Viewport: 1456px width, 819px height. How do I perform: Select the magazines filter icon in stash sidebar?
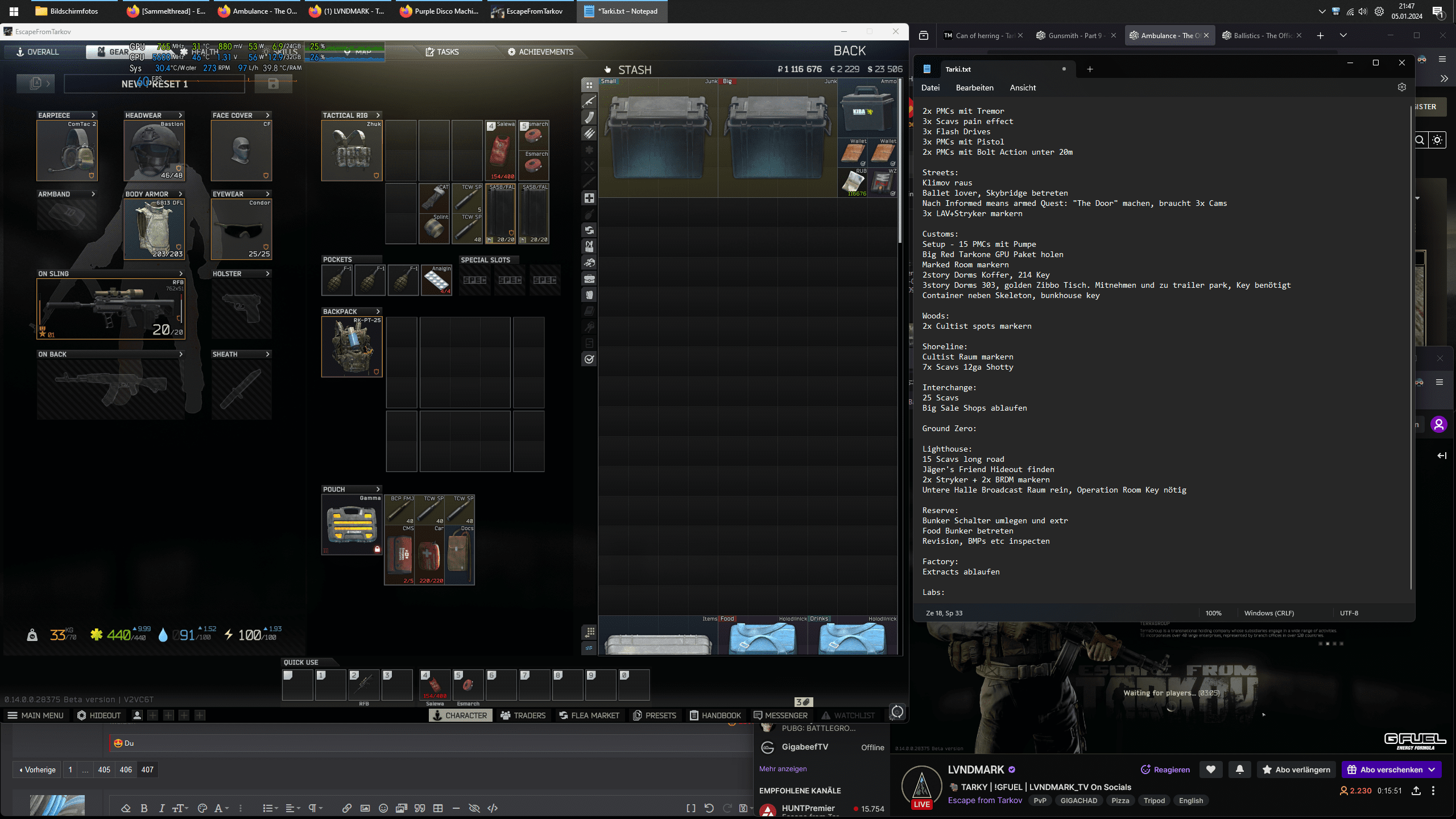pyautogui.click(x=589, y=118)
